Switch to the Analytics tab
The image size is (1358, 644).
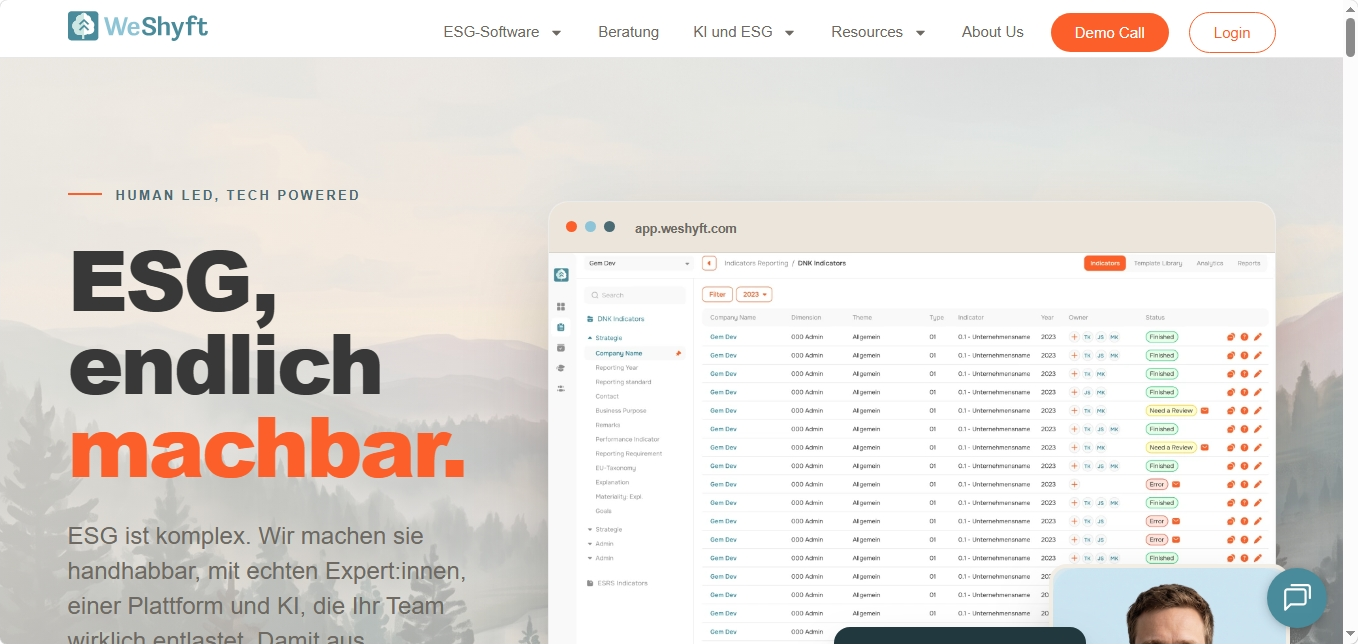coord(1210,263)
